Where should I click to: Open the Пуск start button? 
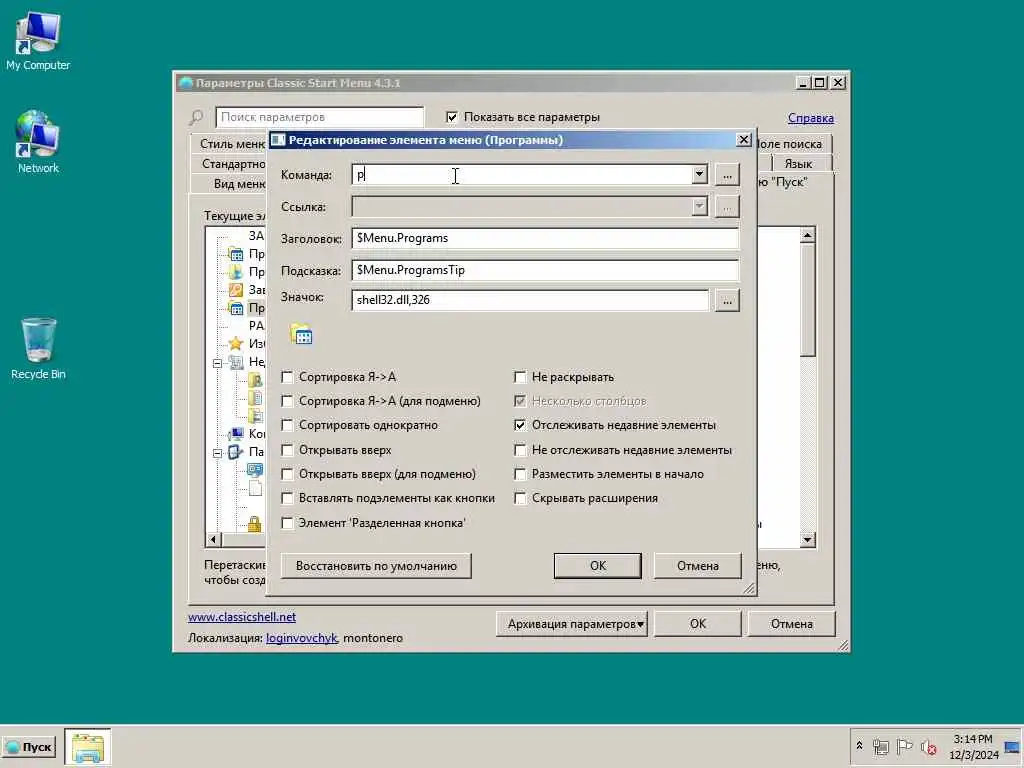(x=29, y=747)
